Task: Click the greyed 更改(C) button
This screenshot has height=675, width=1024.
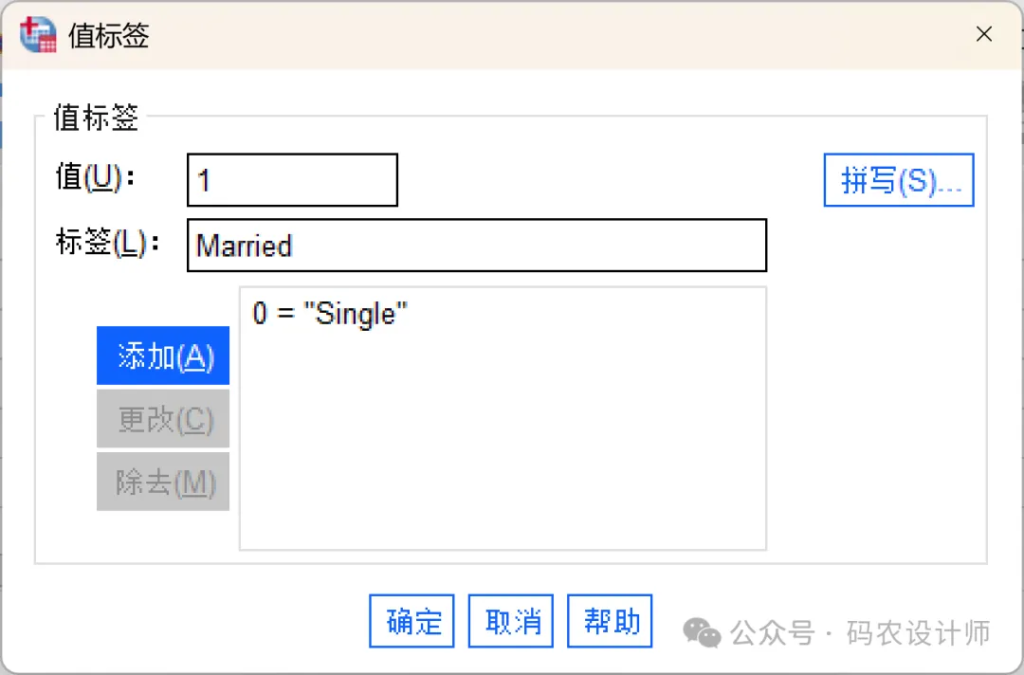Action: point(163,419)
